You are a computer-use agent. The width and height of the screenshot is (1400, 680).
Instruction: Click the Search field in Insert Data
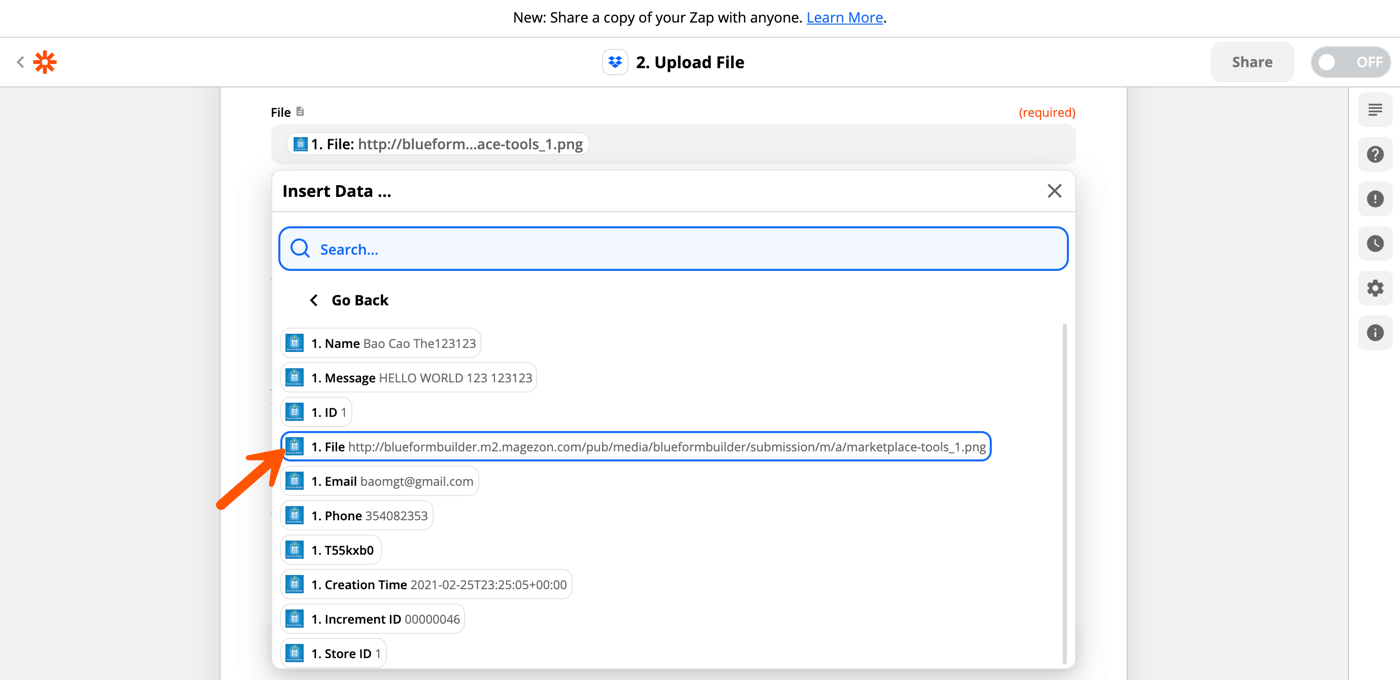672,248
